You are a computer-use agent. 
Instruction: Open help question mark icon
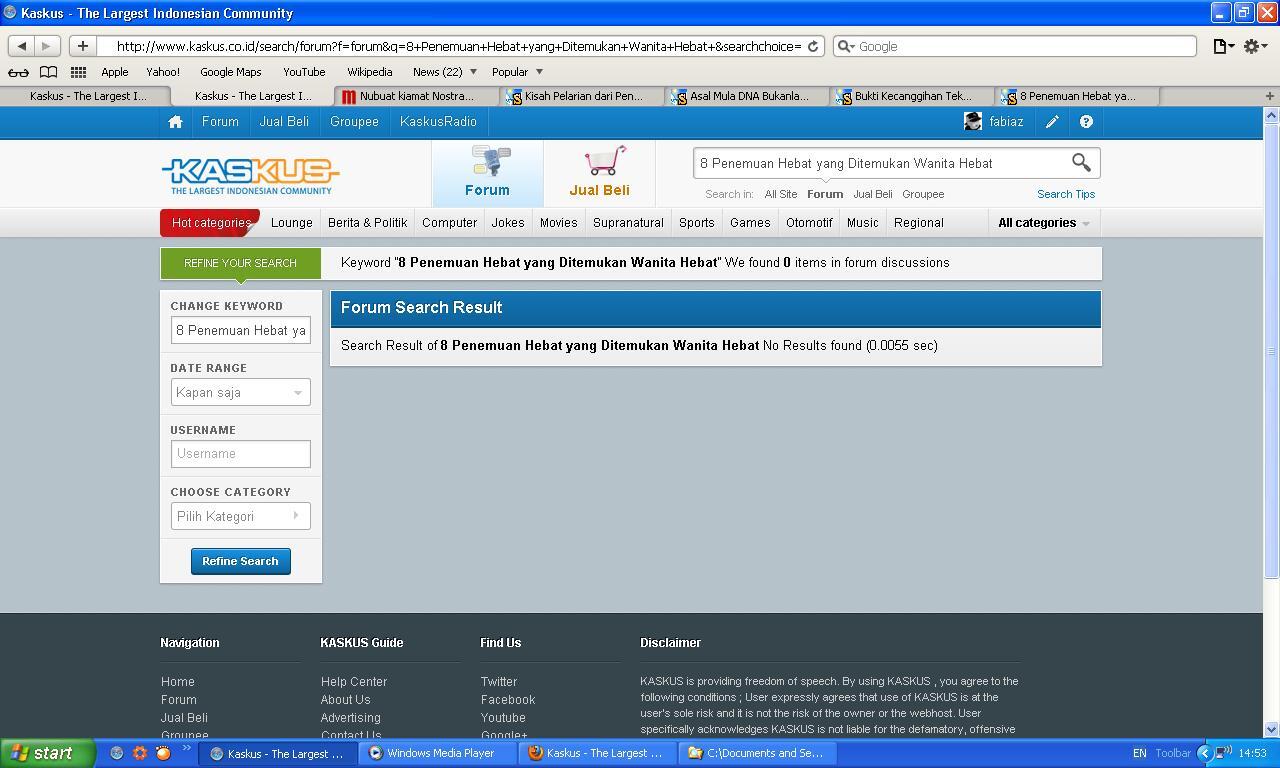(1086, 122)
